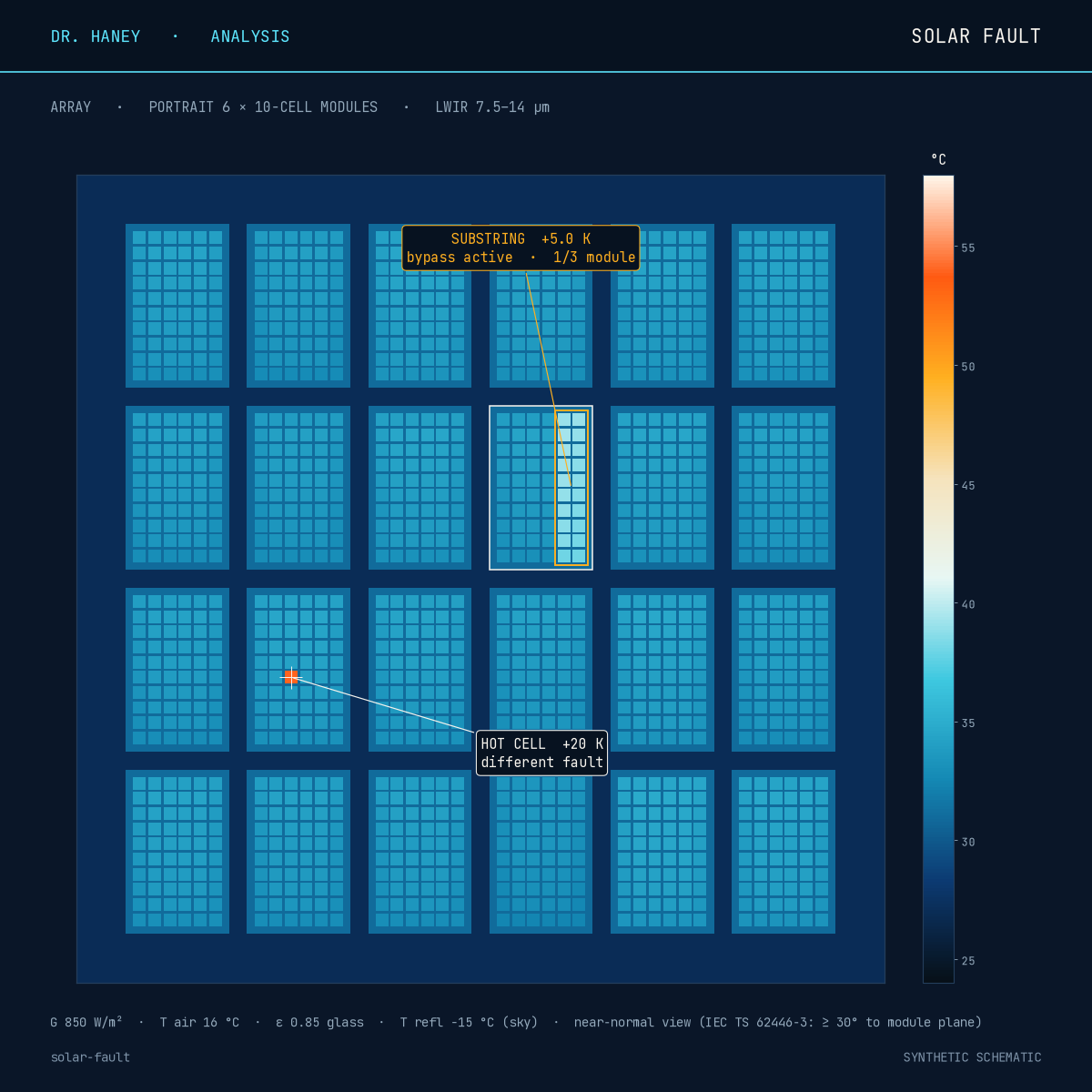Viewport: 1092px width, 1092px height.
Task: Click the "T refl -15 °C (sky)" value
Action: pos(469,1023)
